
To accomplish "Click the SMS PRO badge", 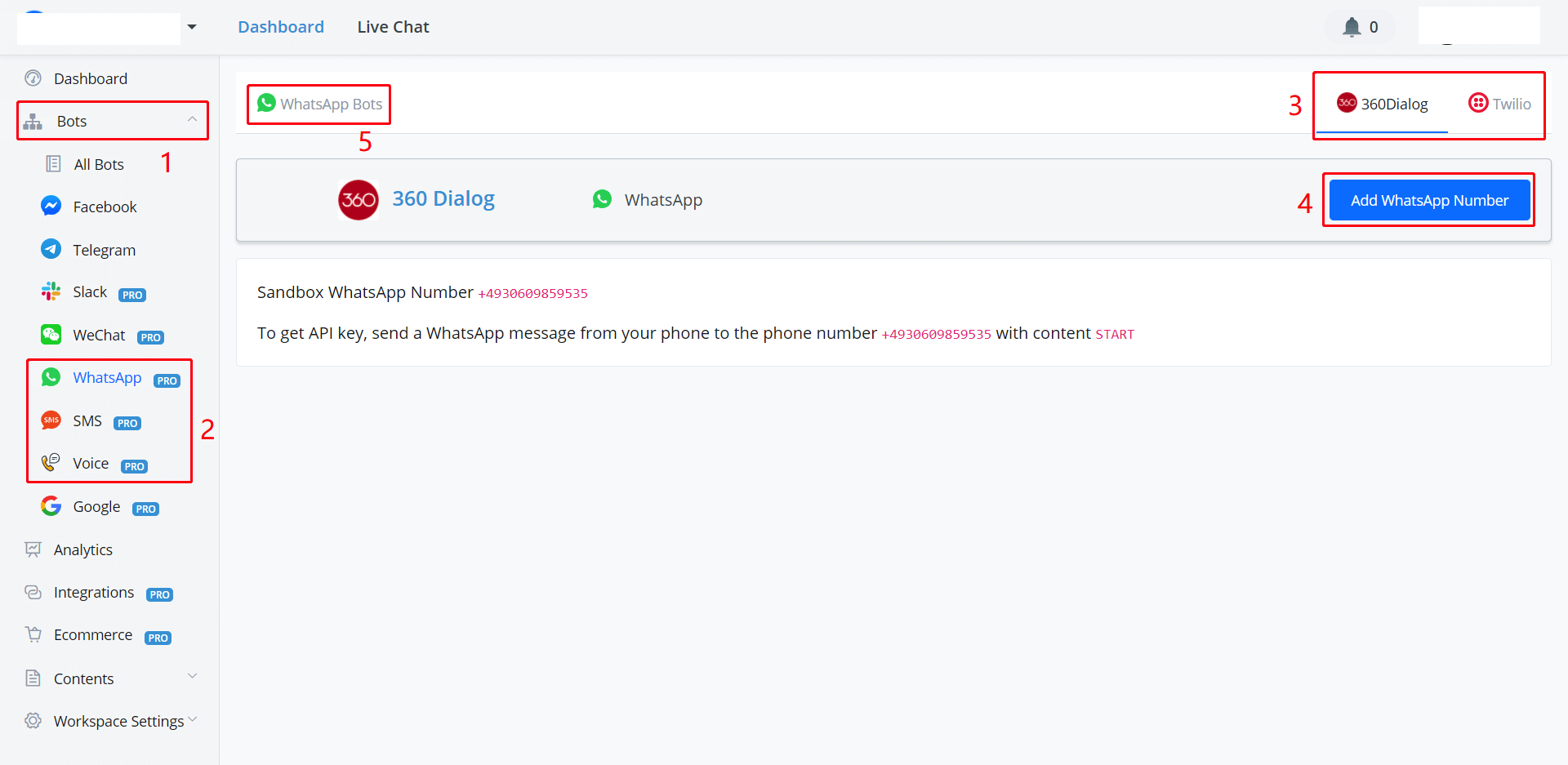I will [x=127, y=423].
